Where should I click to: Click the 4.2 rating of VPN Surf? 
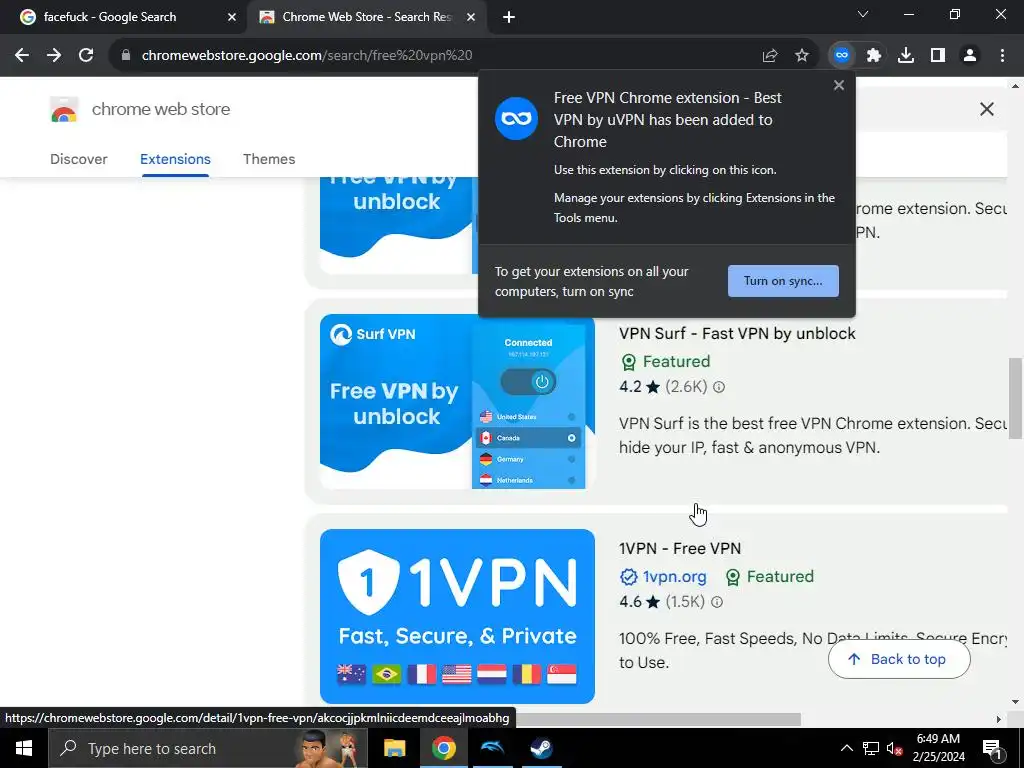pyautogui.click(x=639, y=387)
